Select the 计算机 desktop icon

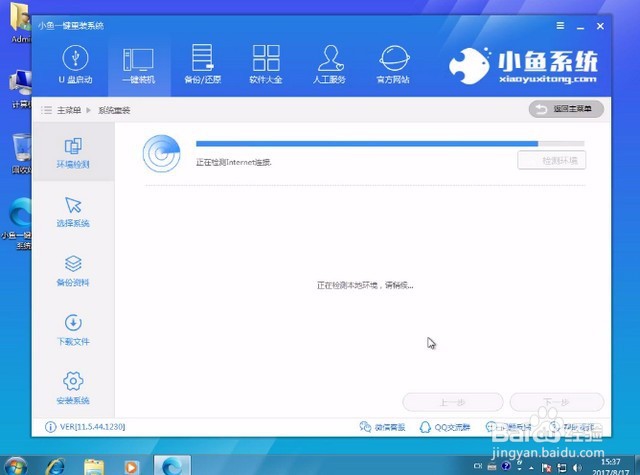[20, 90]
